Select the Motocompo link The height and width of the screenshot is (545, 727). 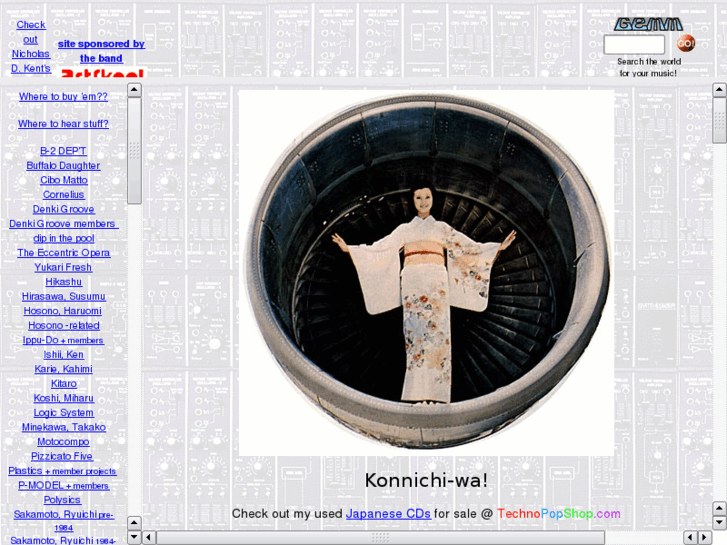point(64,442)
